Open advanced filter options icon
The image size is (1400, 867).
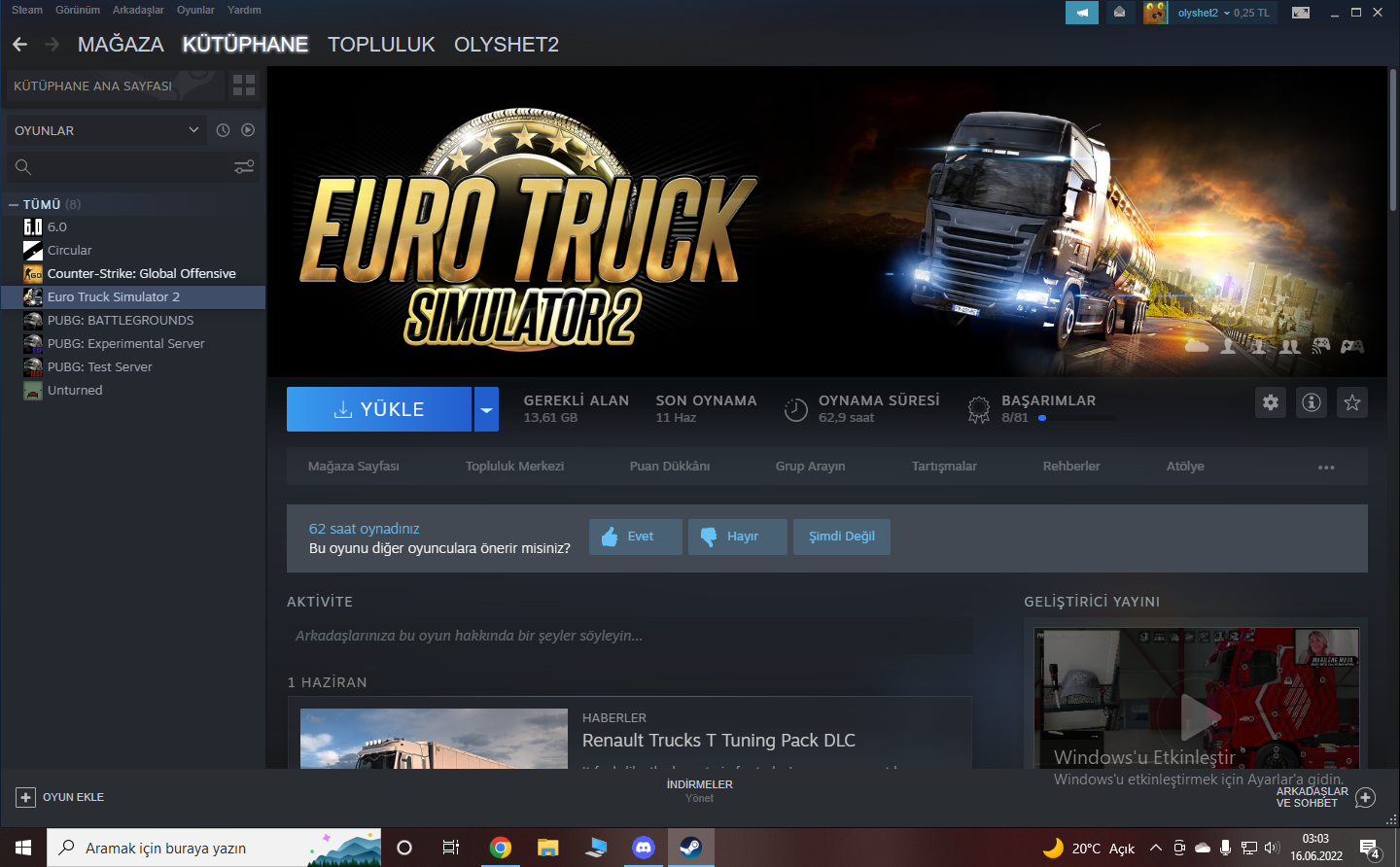pos(244,167)
